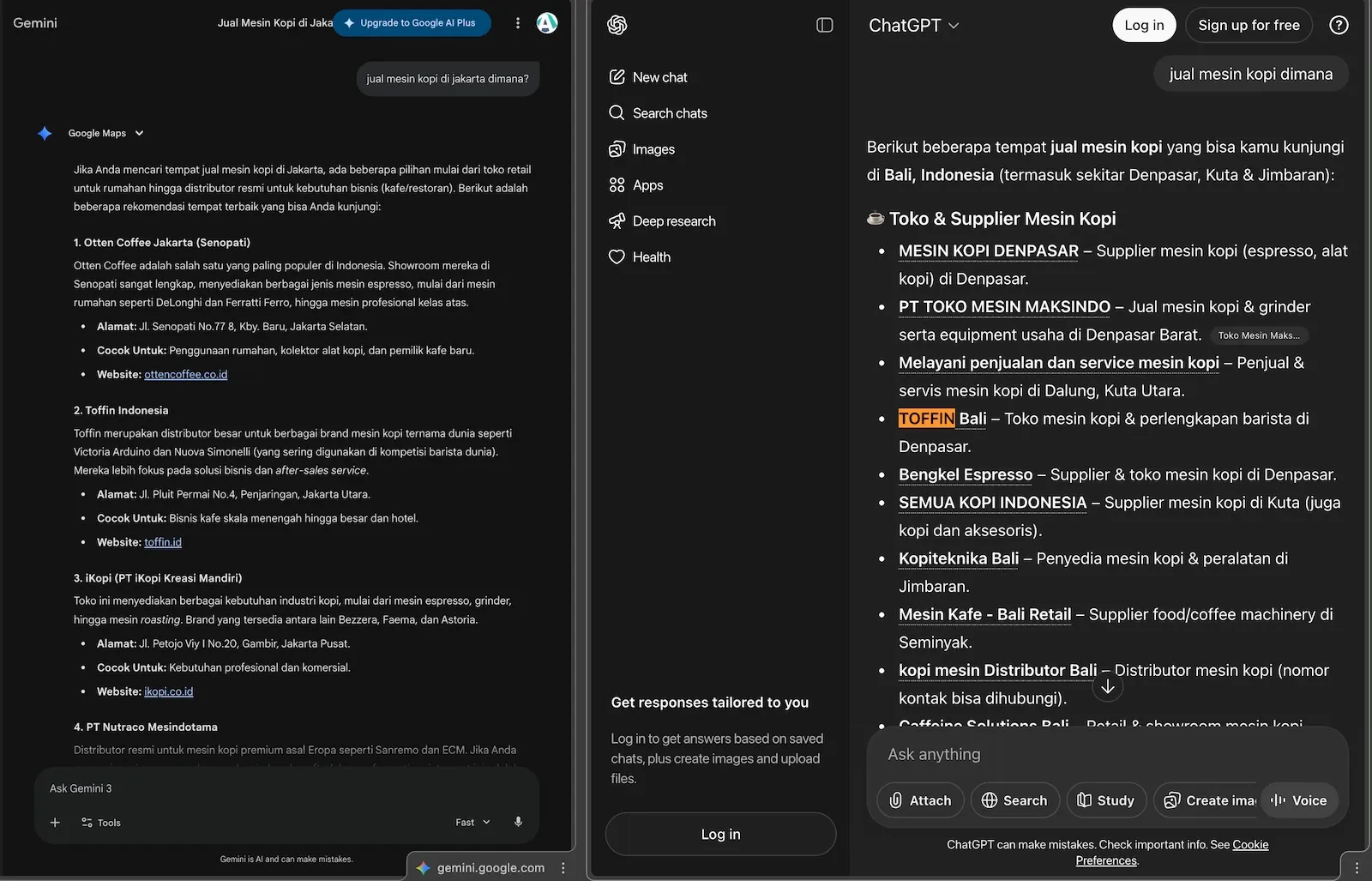Attach a file in ChatGPT's input area
Viewport: 1372px width, 881px height.
pos(919,800)
